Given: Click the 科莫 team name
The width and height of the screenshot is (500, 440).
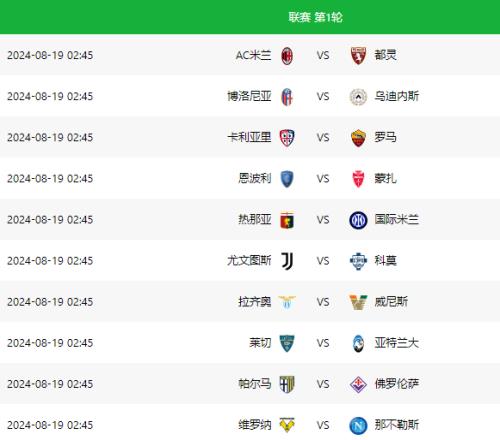Looking at the screenshot, I should coord(385,261).
